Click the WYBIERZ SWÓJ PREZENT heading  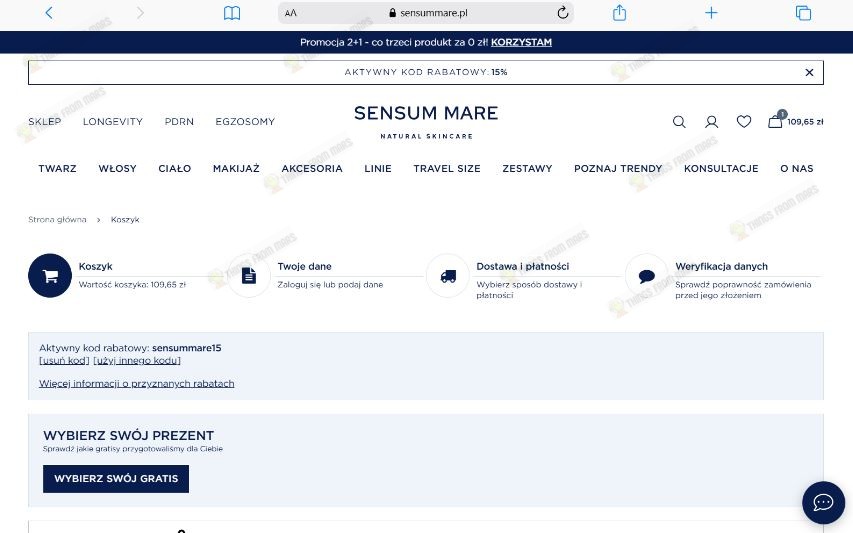(x=128, y=436)
